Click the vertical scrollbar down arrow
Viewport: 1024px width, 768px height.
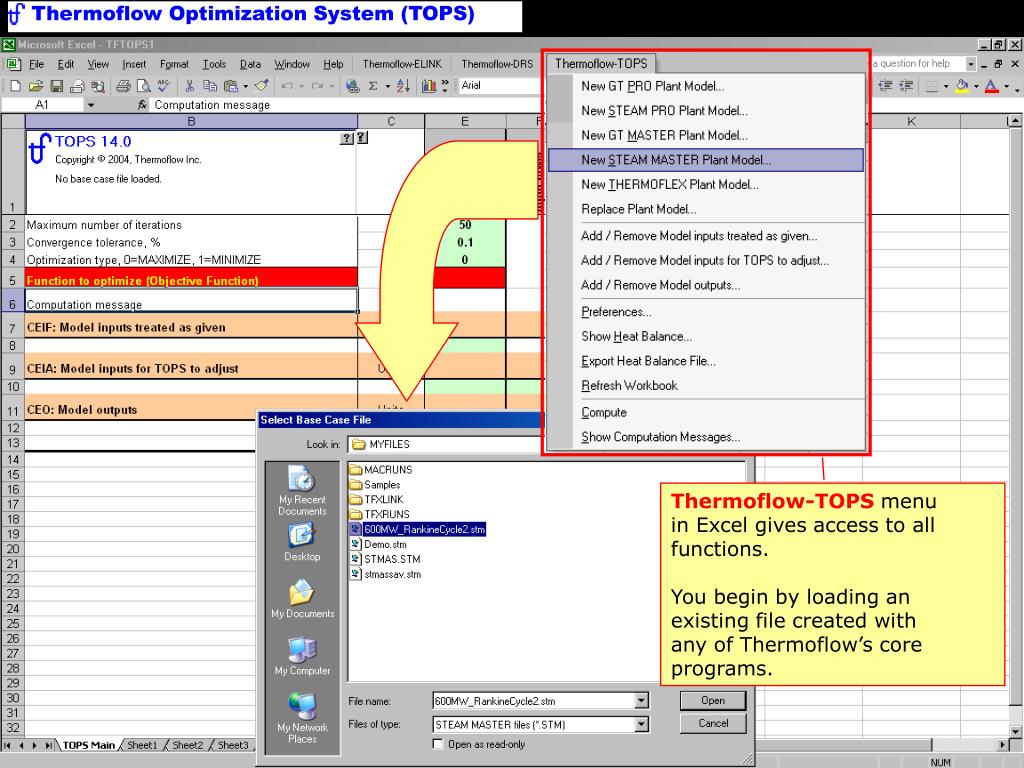(x=1014, y=730)
